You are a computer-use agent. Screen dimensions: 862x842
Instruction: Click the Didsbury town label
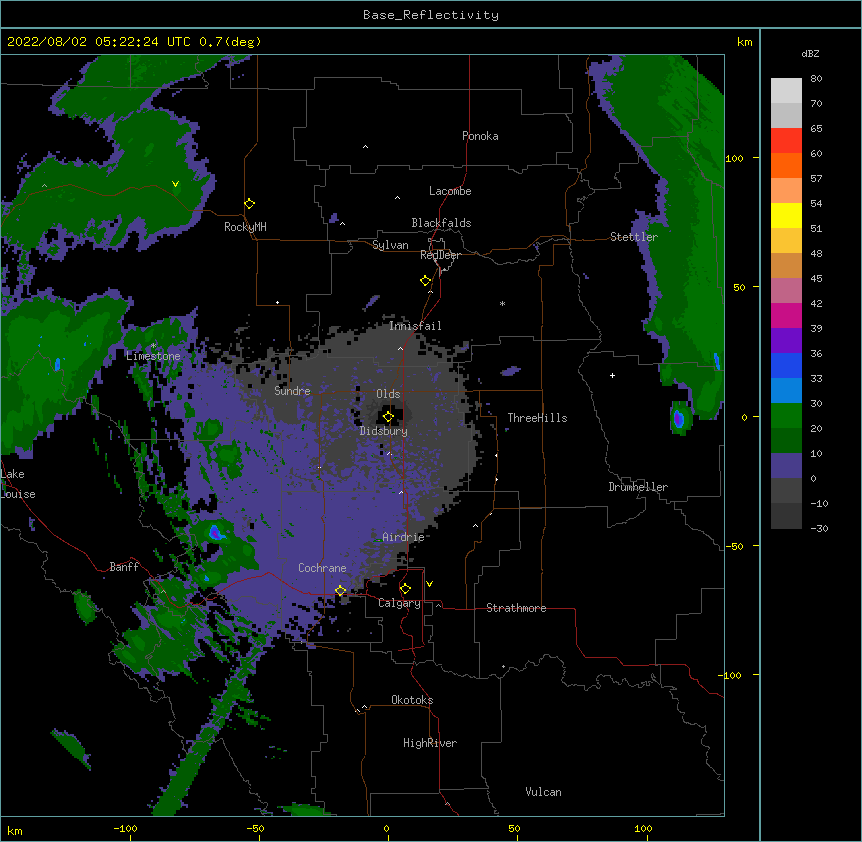coord(384,431)
